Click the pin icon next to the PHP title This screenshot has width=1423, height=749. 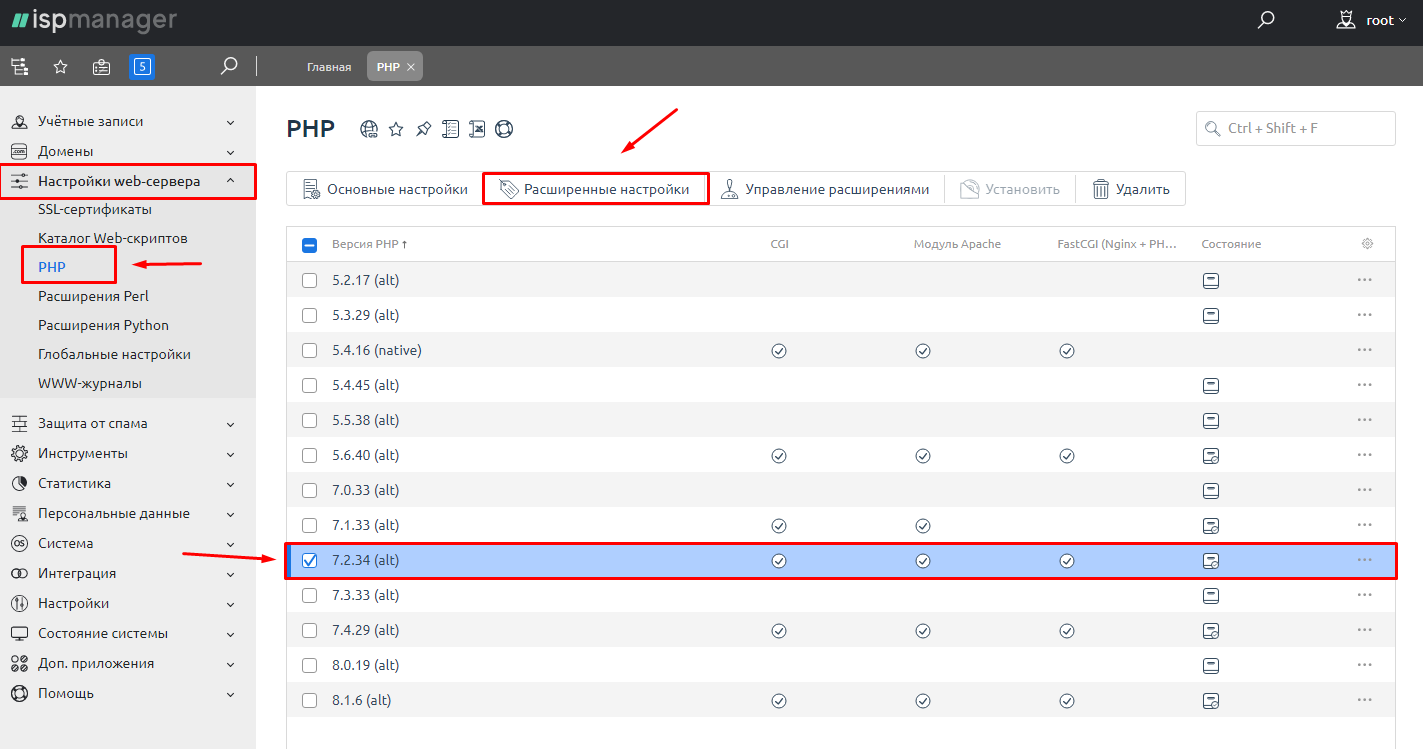(x=423, y=129)
